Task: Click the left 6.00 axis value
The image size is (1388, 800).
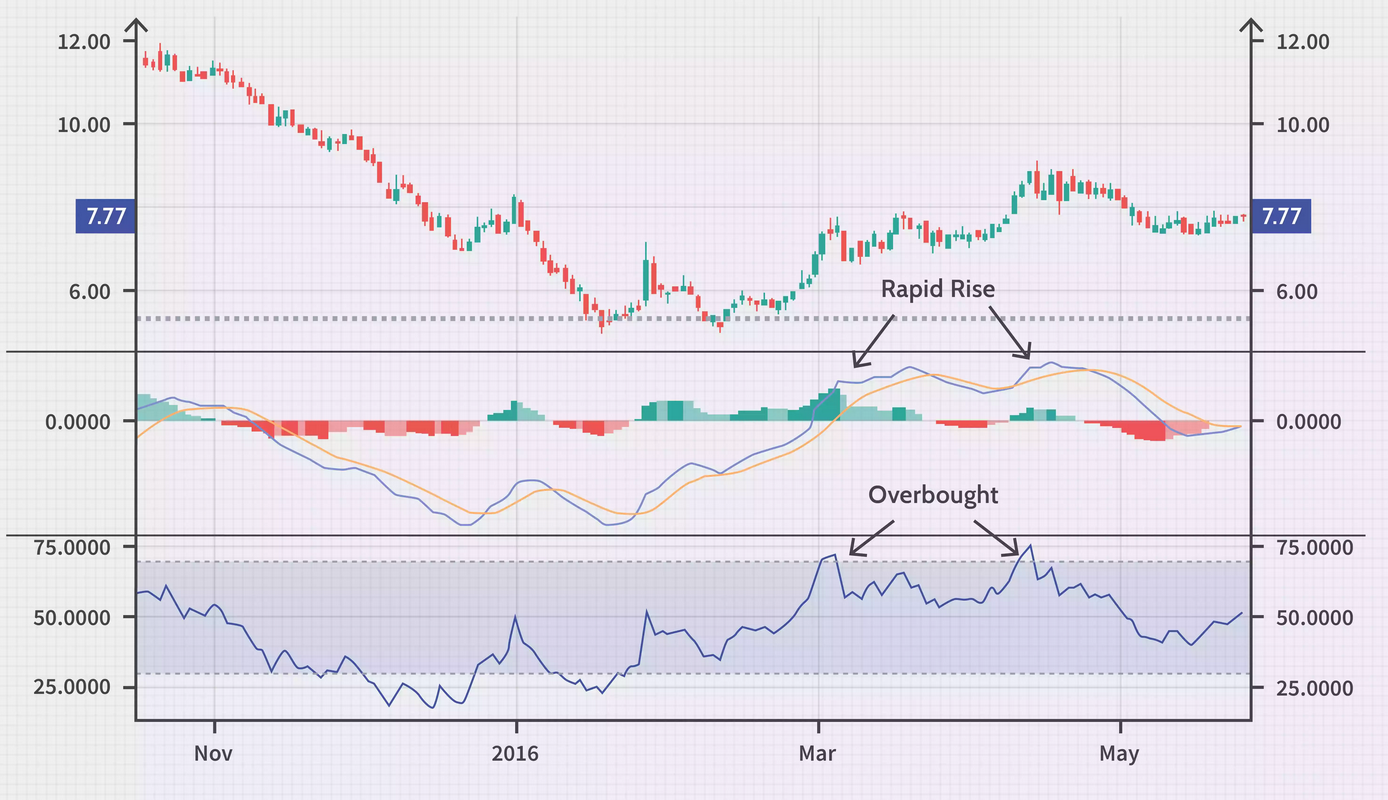Action: click(x=90, y=292)
